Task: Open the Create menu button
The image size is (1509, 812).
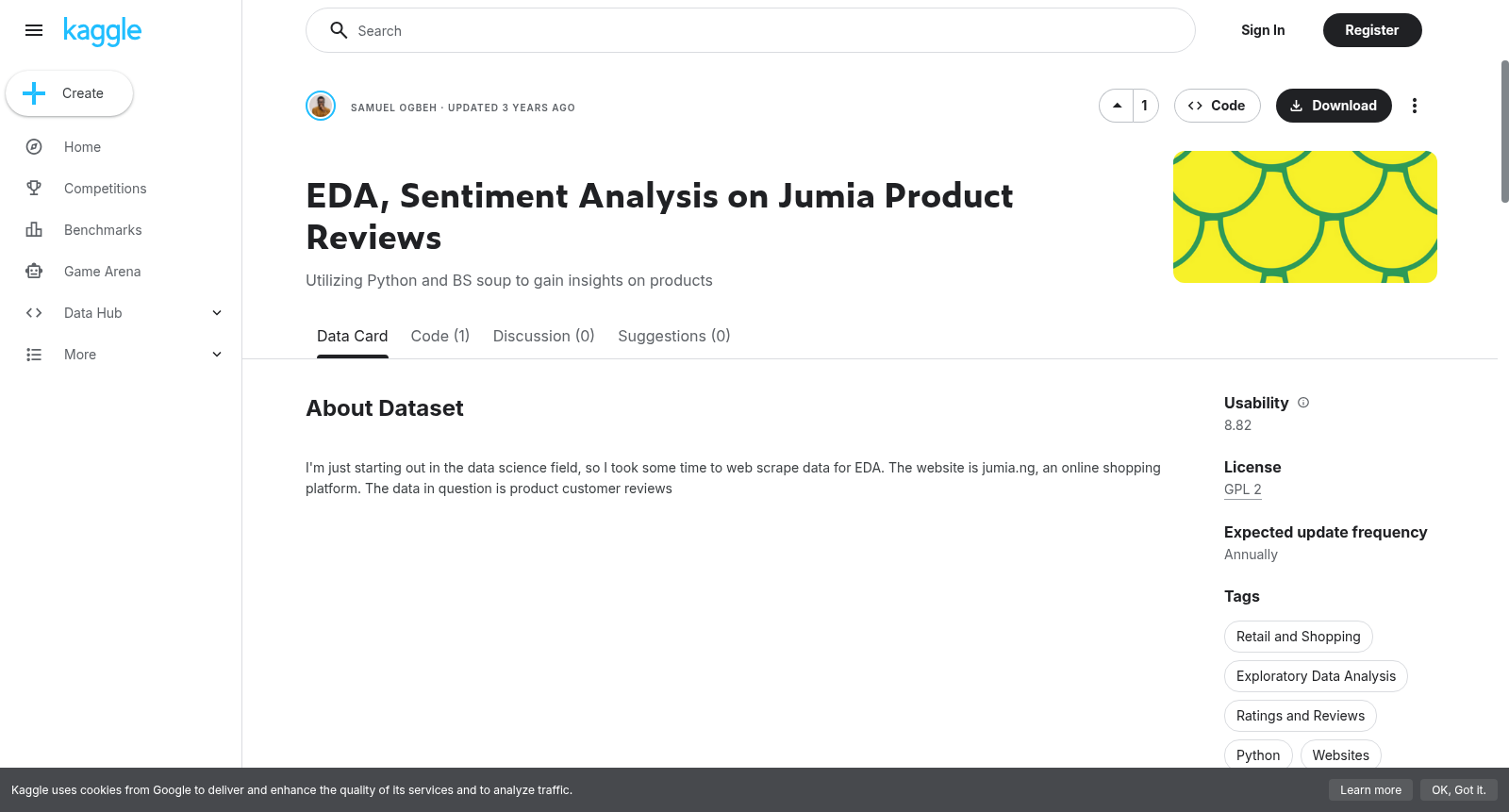Action: (69, 93)
